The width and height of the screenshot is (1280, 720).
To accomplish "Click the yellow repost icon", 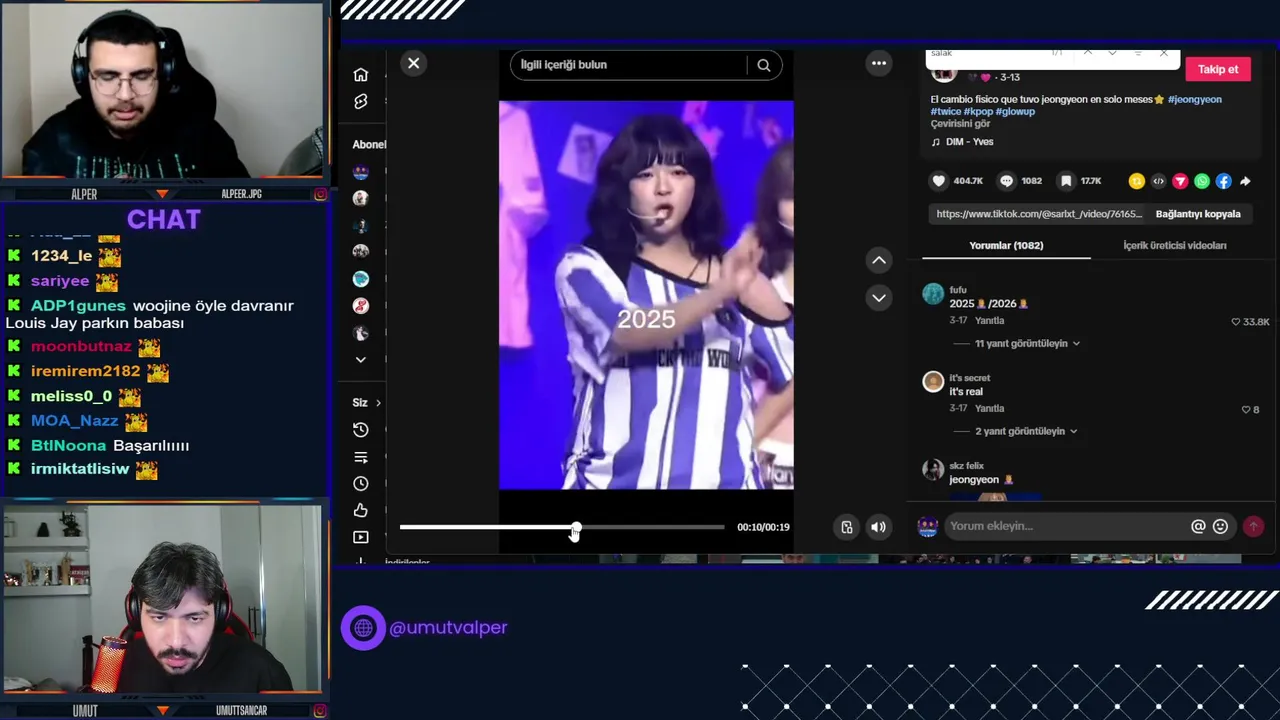I will (1137, 181).
